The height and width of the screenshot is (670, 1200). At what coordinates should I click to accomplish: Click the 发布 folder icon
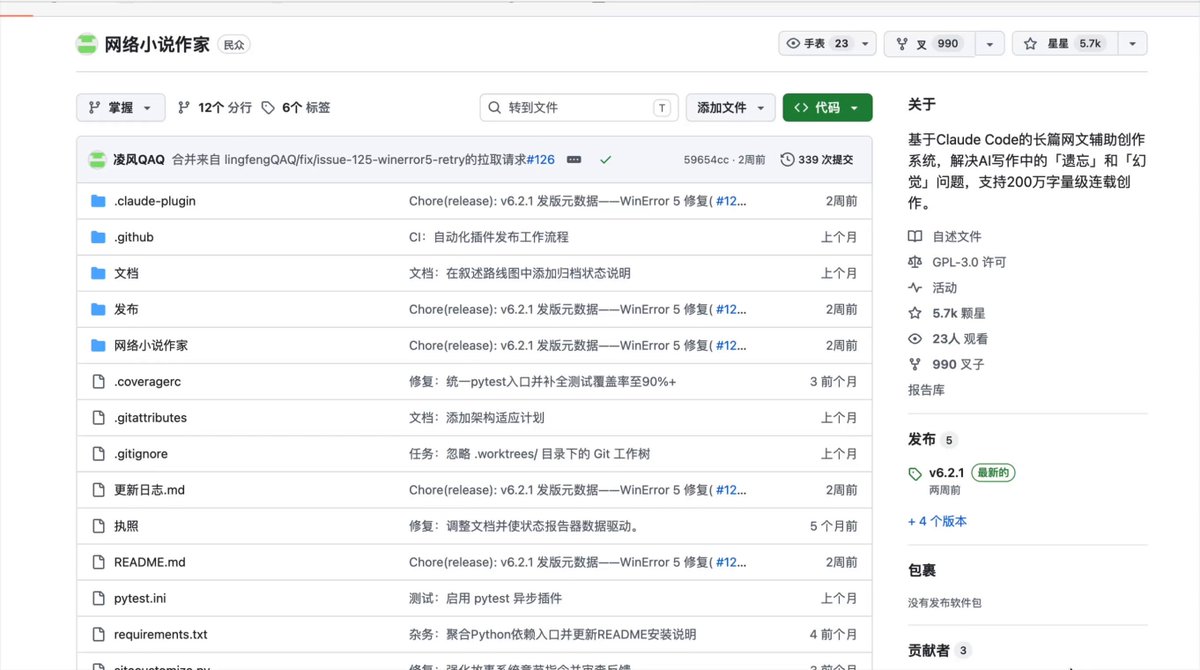[98, 309]
